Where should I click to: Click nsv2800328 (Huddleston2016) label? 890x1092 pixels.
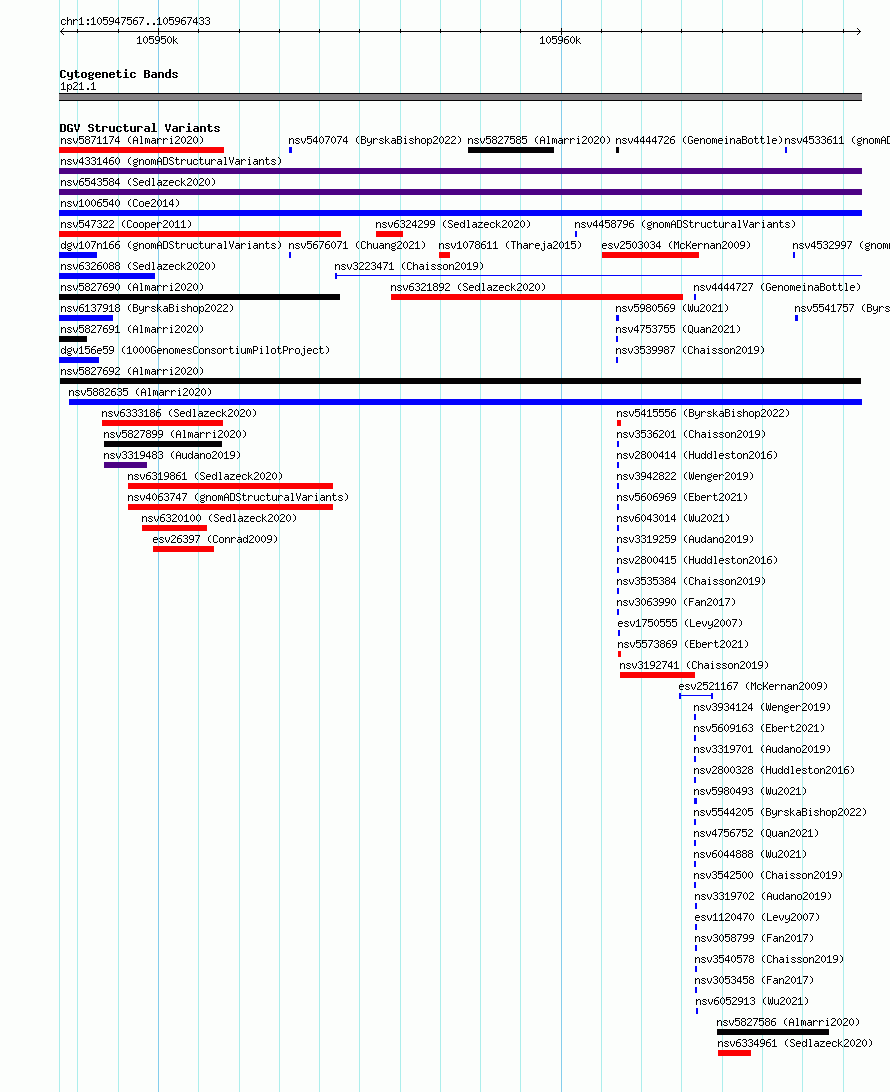(x=774, y=770)
